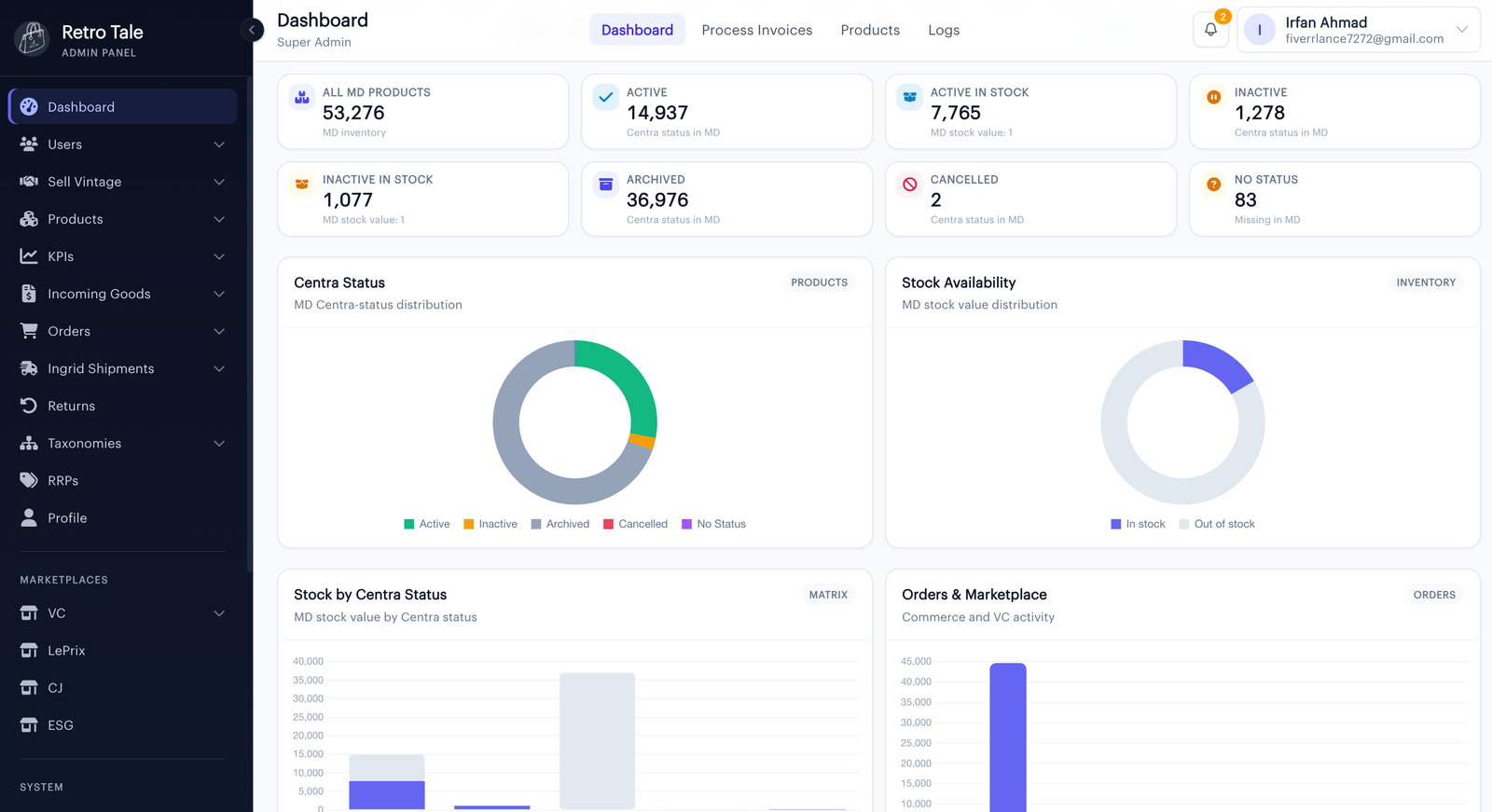The height and width of the screenshot is (812, 1492).
Task: Expand the VC marketplace submenu chevron
Action: (x=219, y=612)
